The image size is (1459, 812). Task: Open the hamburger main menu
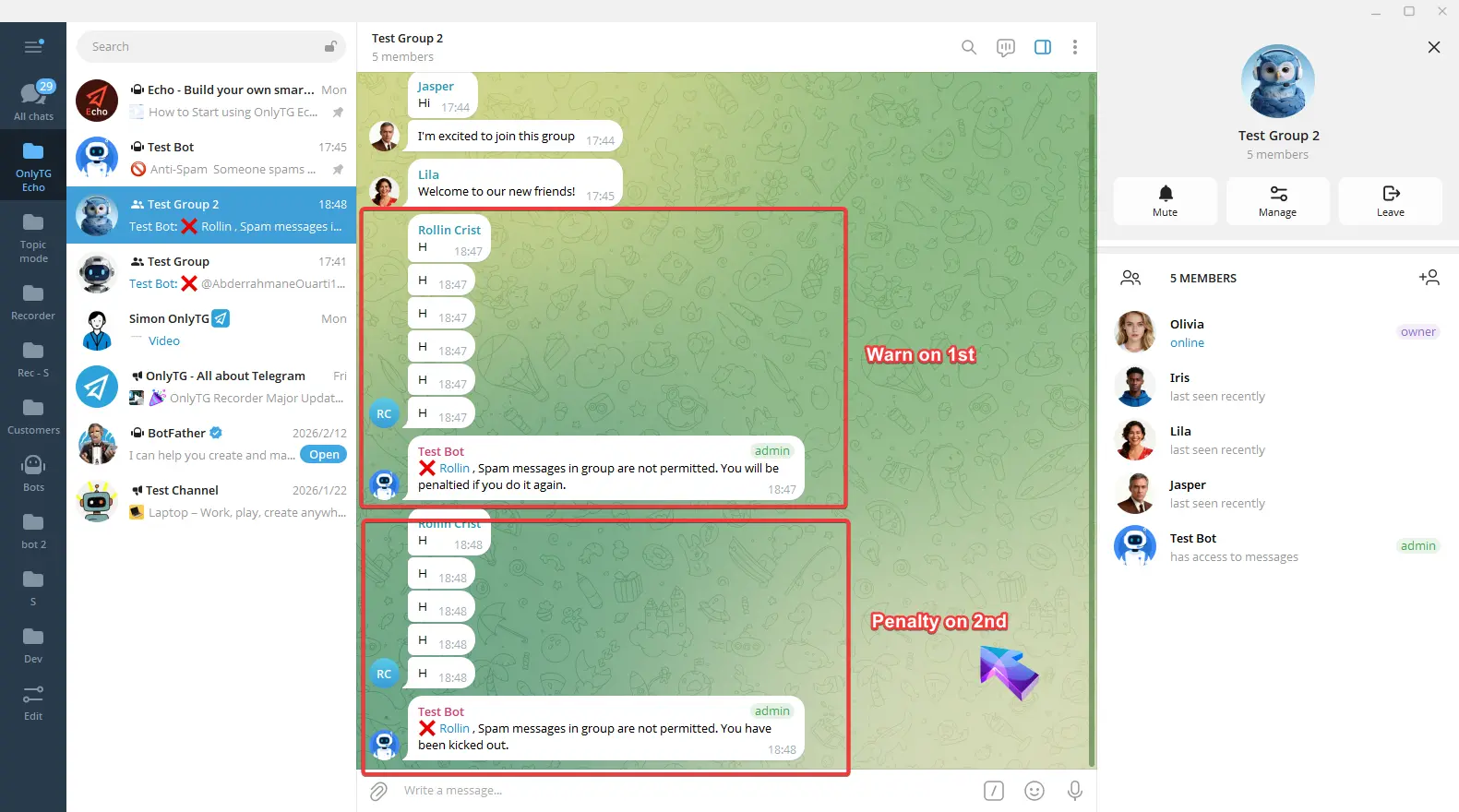point(33,47)
